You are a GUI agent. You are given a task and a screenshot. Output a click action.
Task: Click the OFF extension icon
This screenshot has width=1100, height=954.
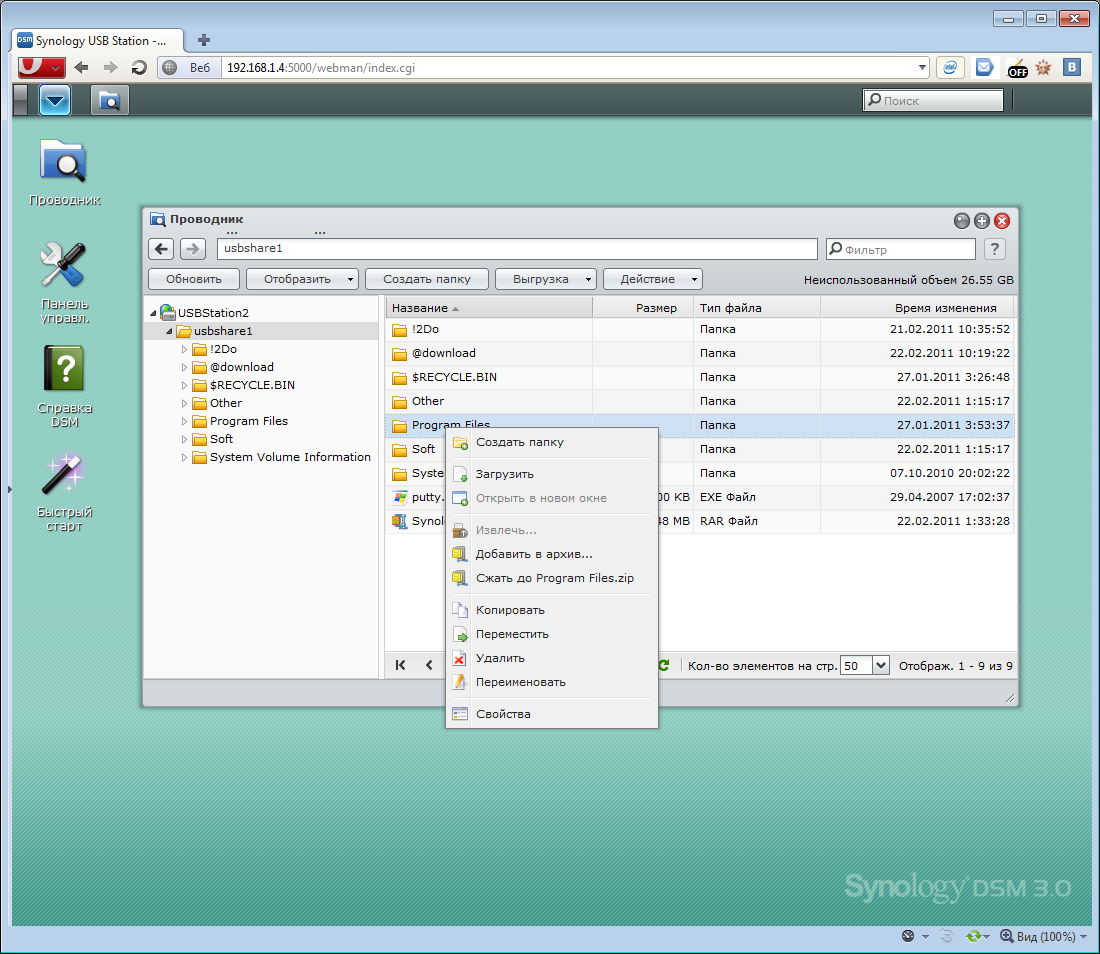(x=1017, y=68)
